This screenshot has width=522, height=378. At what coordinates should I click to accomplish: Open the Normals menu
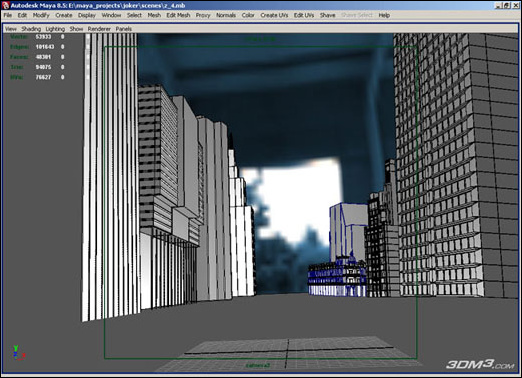point(226,15)
